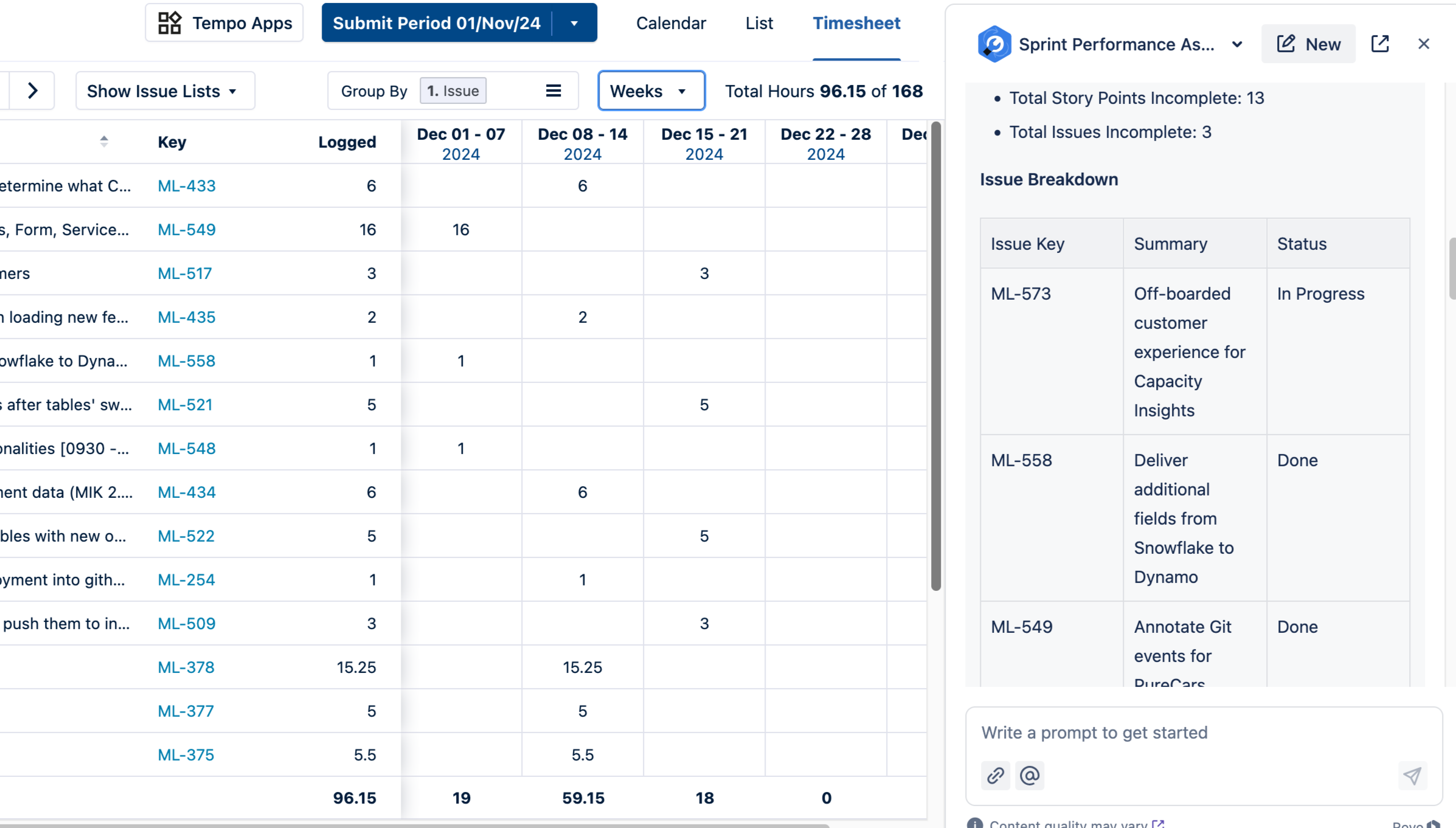Click the Tempo Apps grid icon
Viewport: 1456px width, 828px height.
tap(169, 23)
